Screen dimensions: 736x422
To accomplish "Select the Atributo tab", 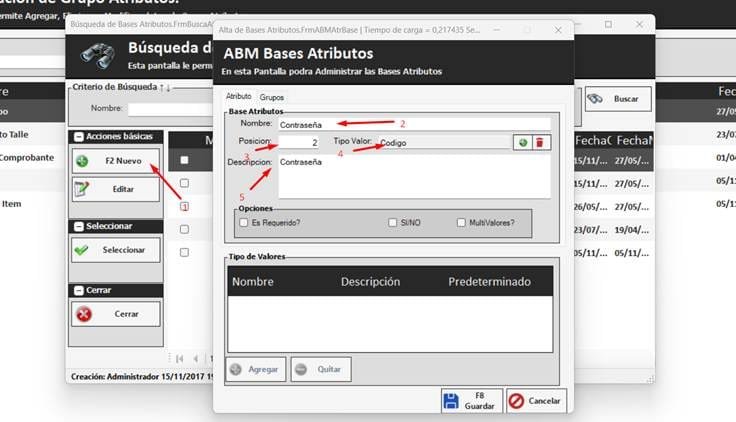I will point(239,97).
